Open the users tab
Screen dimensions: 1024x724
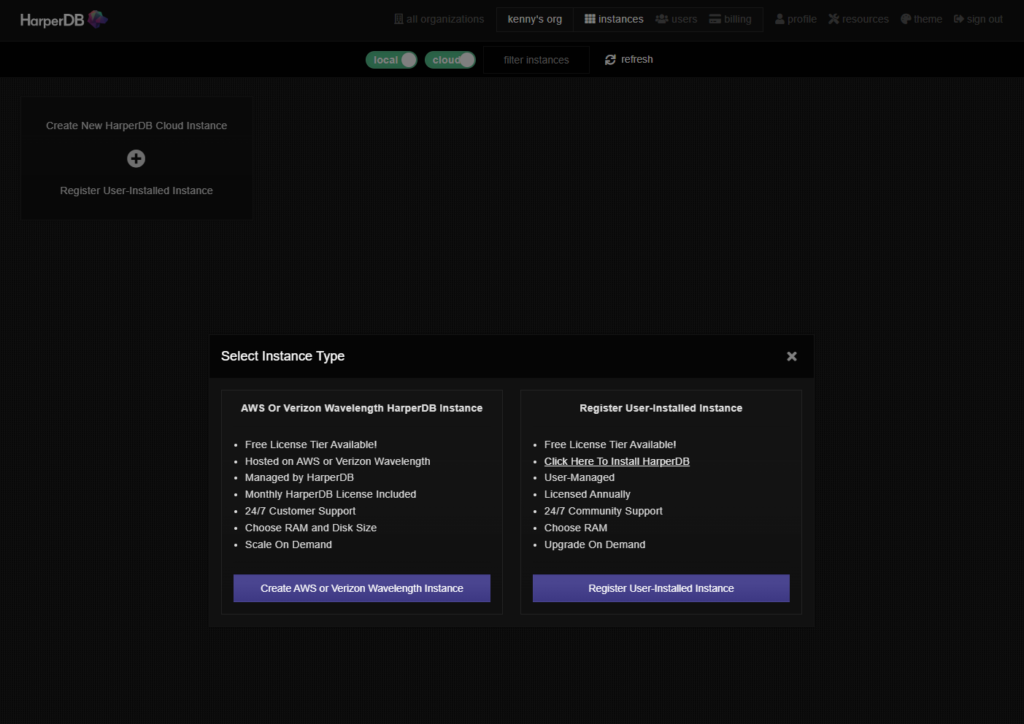tap(676, 20)
